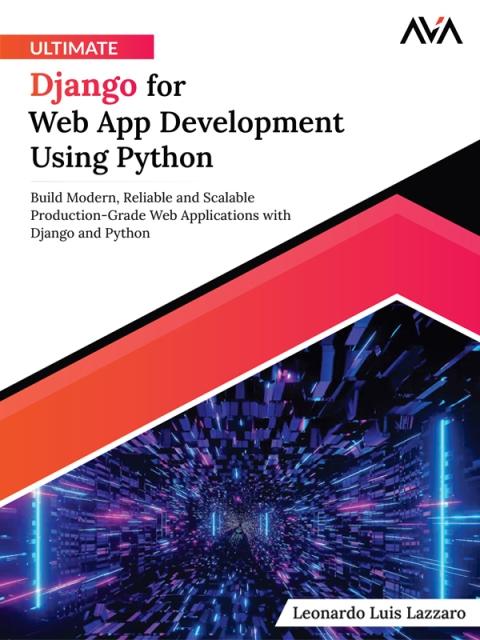Select subtitle line "Build Modern, Reliable and Scalable"
Viewport: 480px width, 640px height.
pos(142,198)
